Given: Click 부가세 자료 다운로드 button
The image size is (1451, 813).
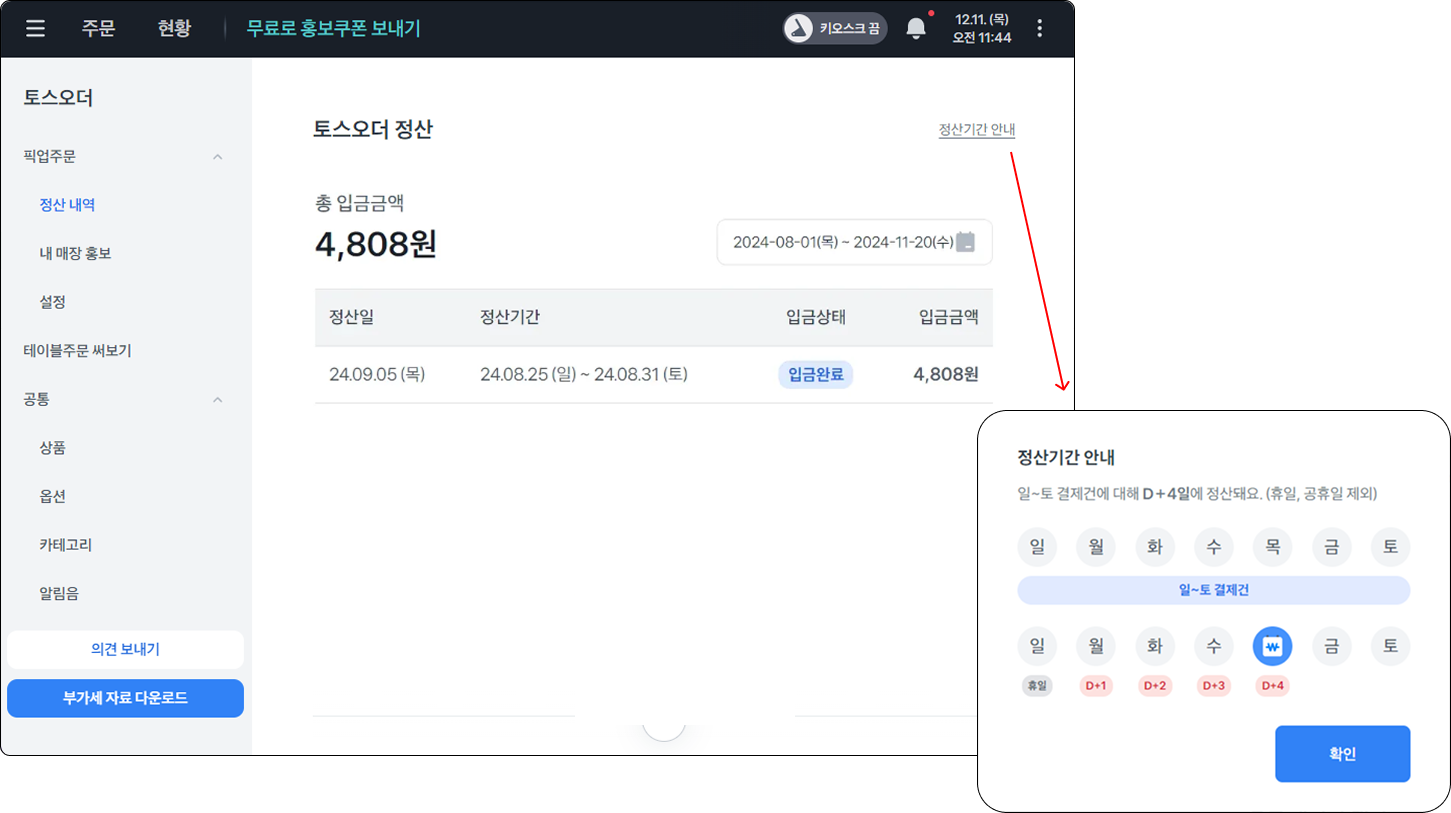Looking at the screenshot, I should click(125, 698).
